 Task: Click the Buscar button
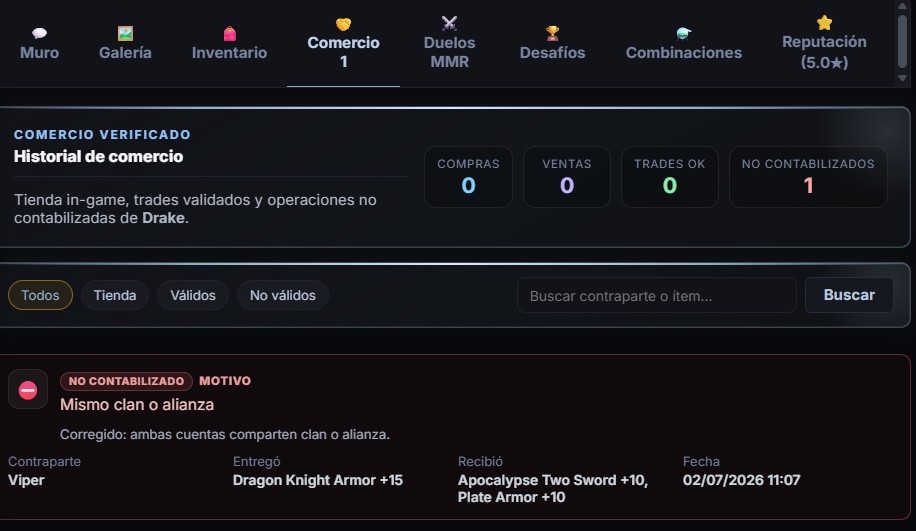(x=849, y=295)
